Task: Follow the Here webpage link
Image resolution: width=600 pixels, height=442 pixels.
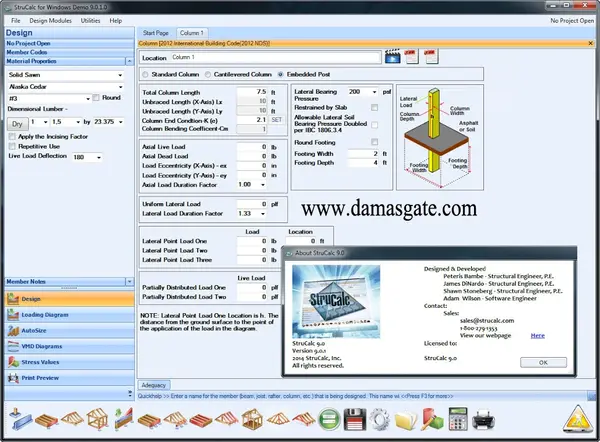Action: [x=538, y=336]
